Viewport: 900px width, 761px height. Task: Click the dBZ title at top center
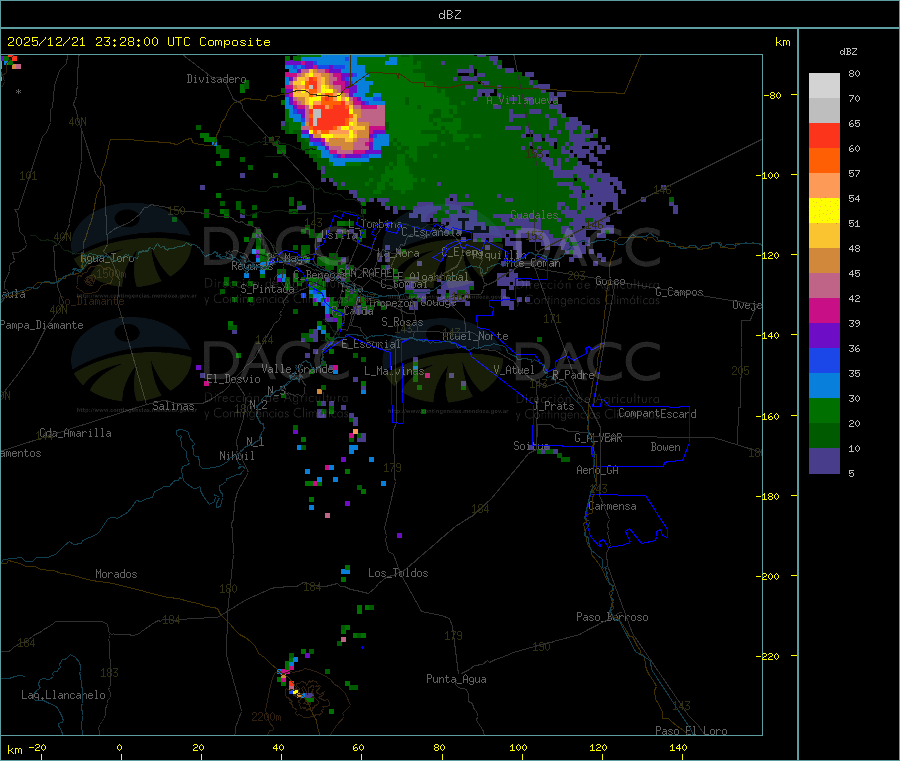click(449, 15)
